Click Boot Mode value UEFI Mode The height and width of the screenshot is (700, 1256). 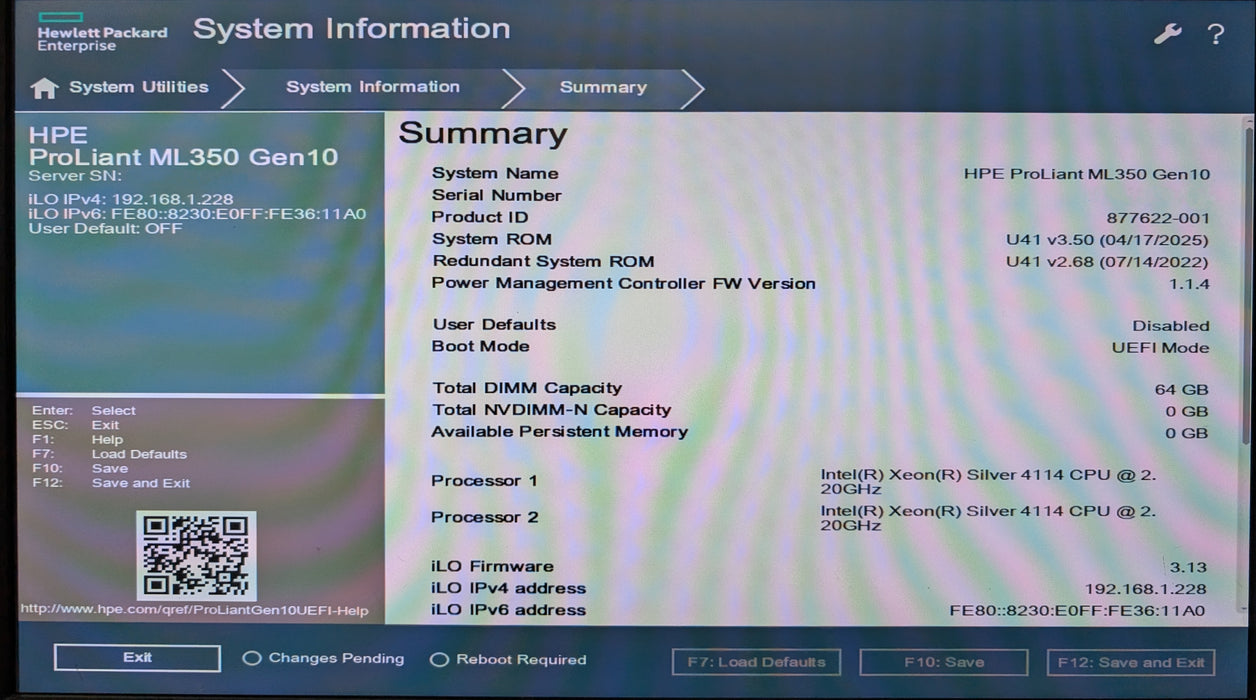pyautogui.click(x=1160, y=348)
